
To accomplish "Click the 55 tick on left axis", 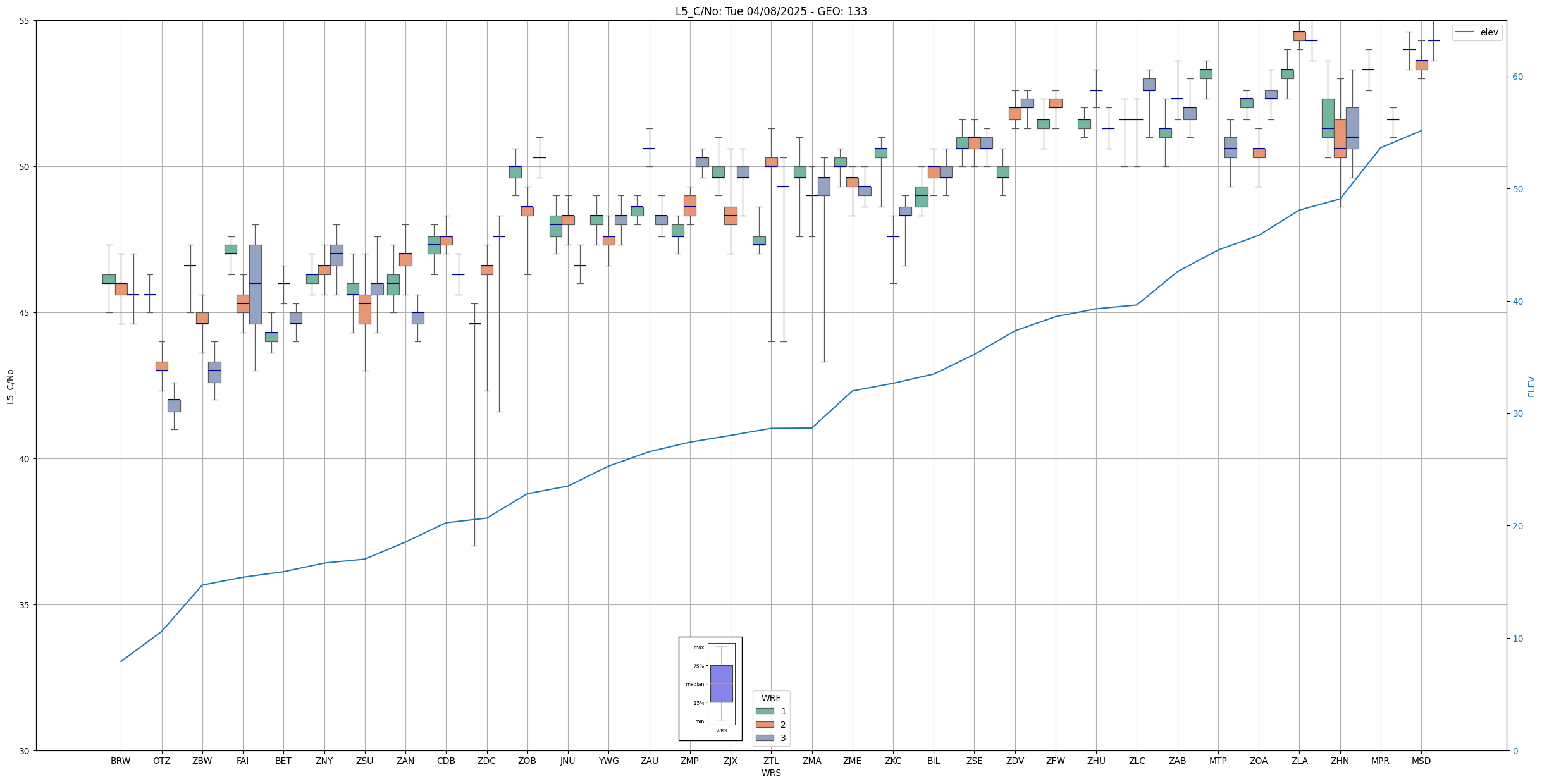I will (25, 21).
